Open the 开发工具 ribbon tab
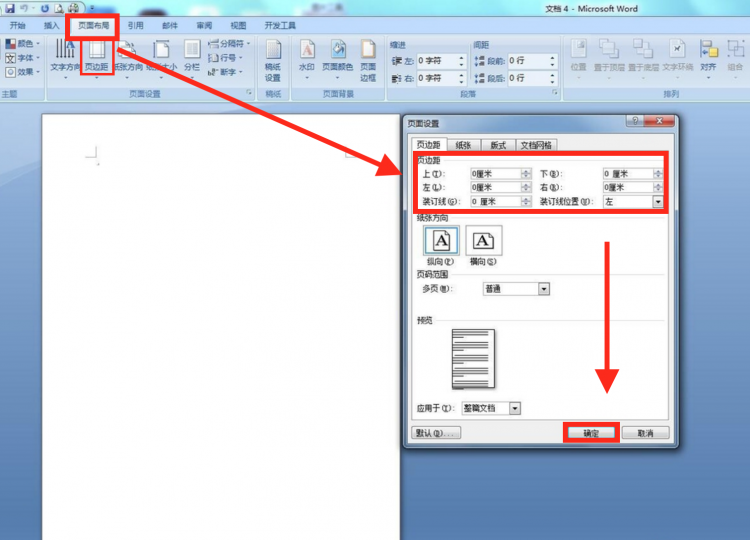This screenshot has height=540, width=750. pos(280,25)
